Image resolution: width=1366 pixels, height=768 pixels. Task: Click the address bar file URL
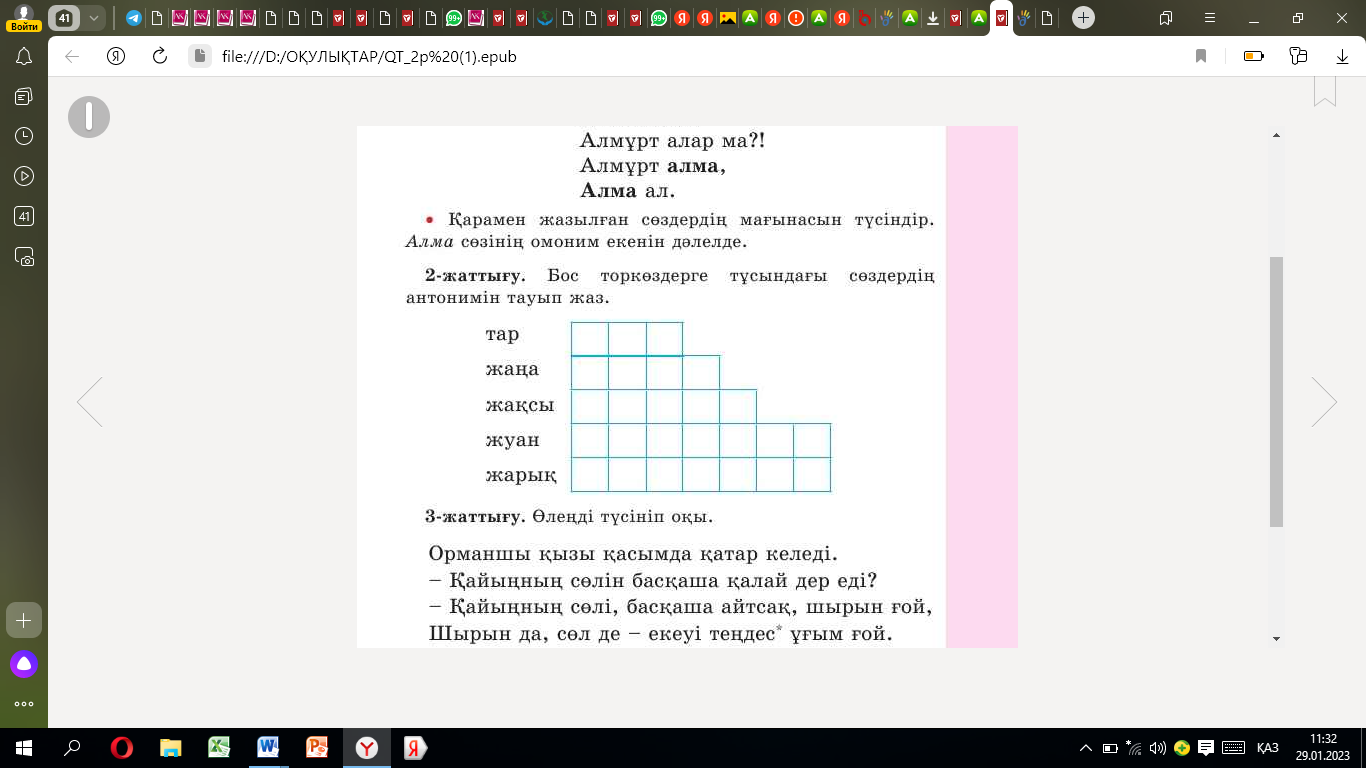[x=369, y=57]
